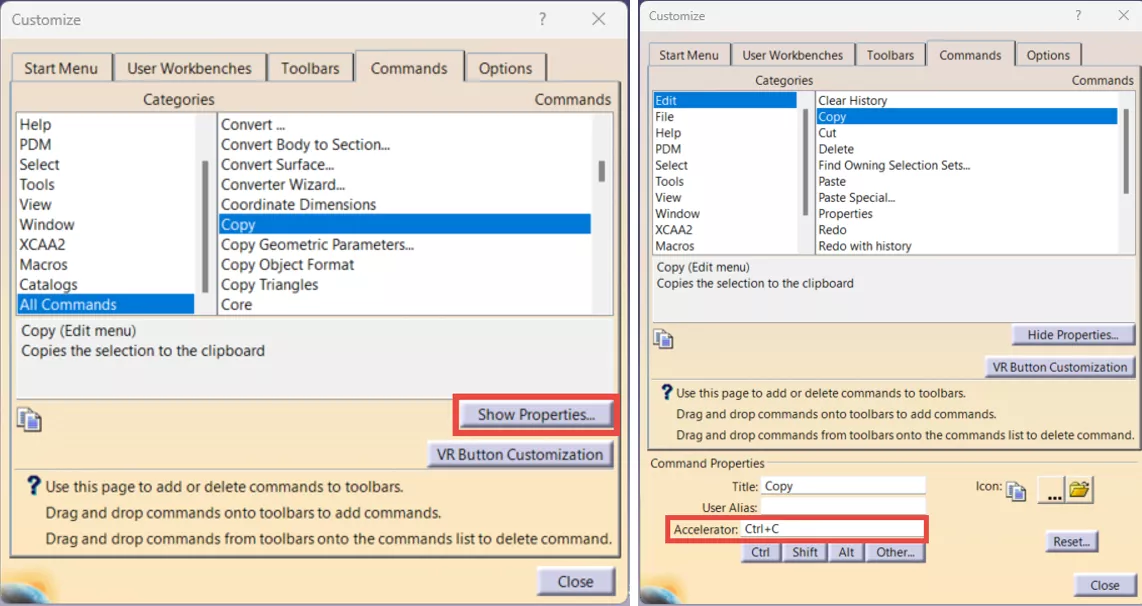
Task: Click the Copy clipboard icon above Show Properties
Action: pos(29,422)
